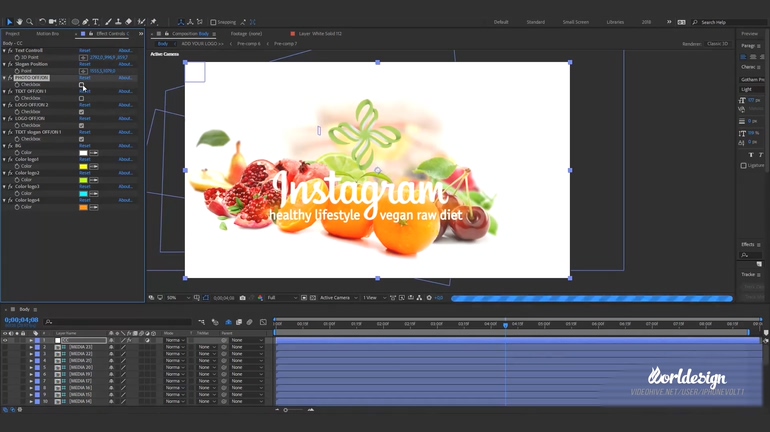The height and width of the screenshot is (432, 770).
Task: Open the 50% magnification dropdown
Action: point(178,298)
